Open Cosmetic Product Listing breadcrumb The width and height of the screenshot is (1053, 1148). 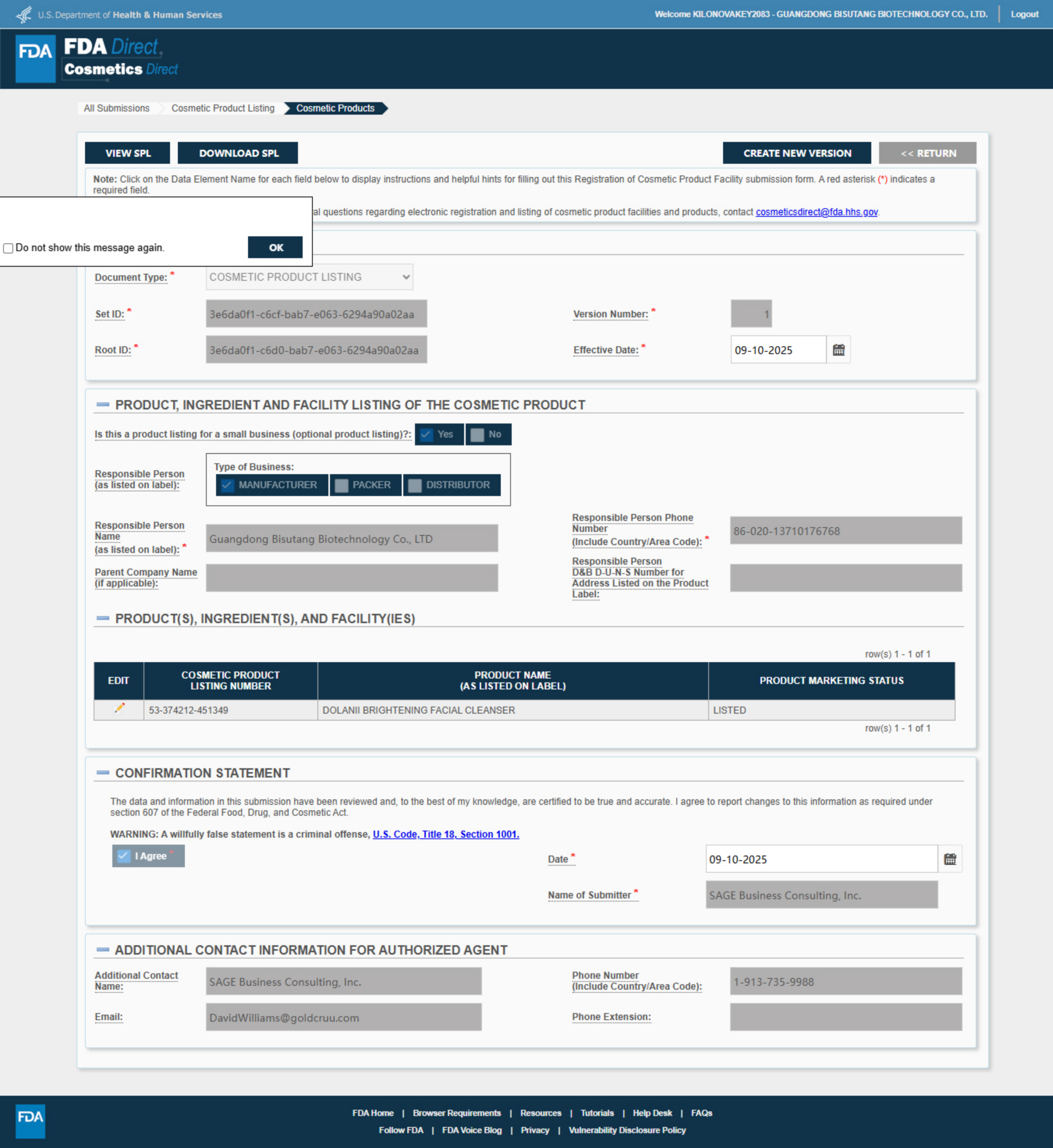coord(223,108)
